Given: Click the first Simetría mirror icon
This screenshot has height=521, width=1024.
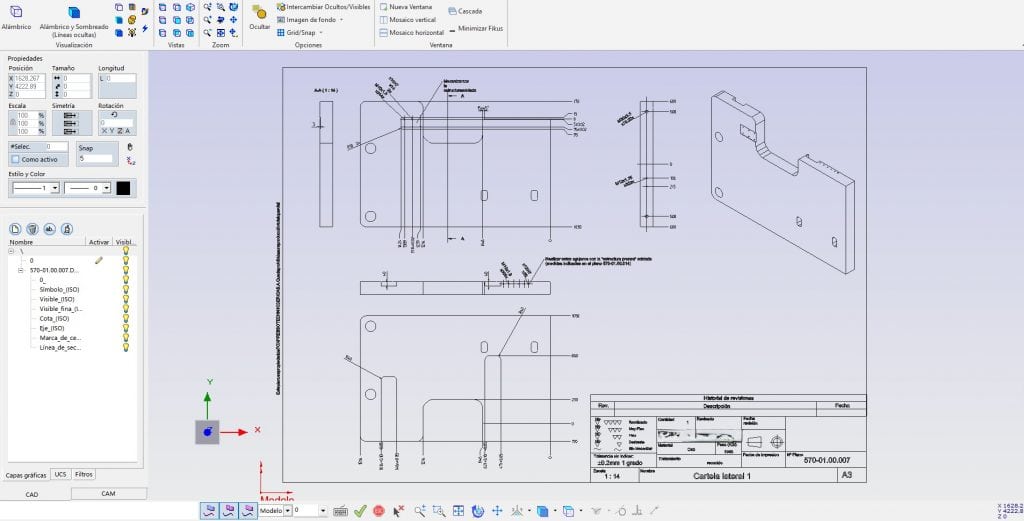Looking at the screenshot, I should (x=71, y=115).
